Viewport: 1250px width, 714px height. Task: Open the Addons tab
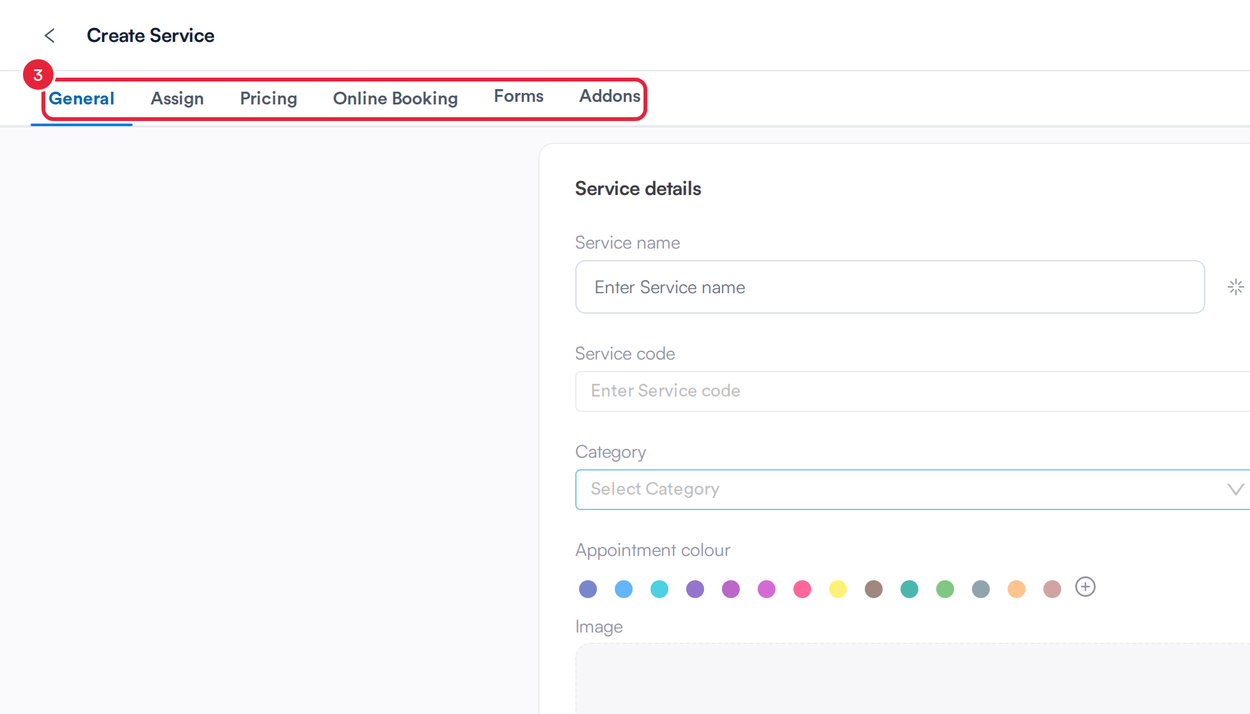tap(609, 96)
